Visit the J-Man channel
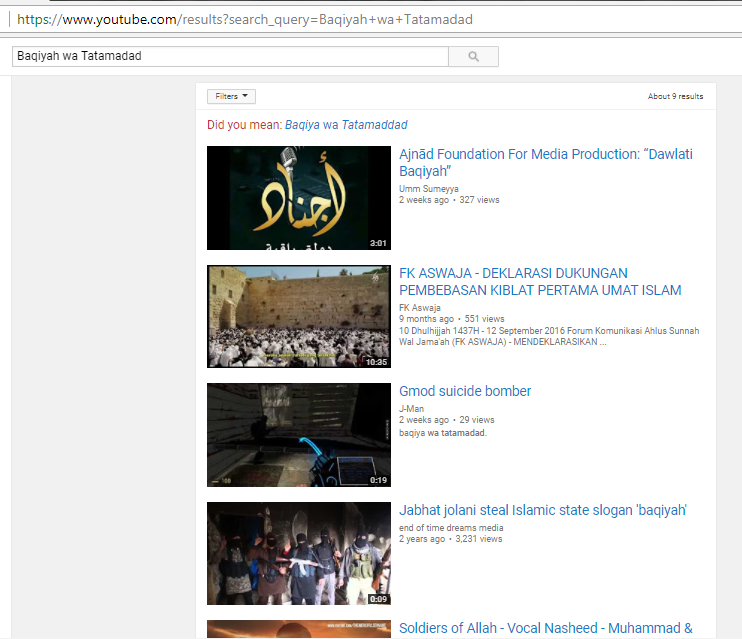Viewport: 742px width, 639px height. pyautogui.click(x=411, y=408)
